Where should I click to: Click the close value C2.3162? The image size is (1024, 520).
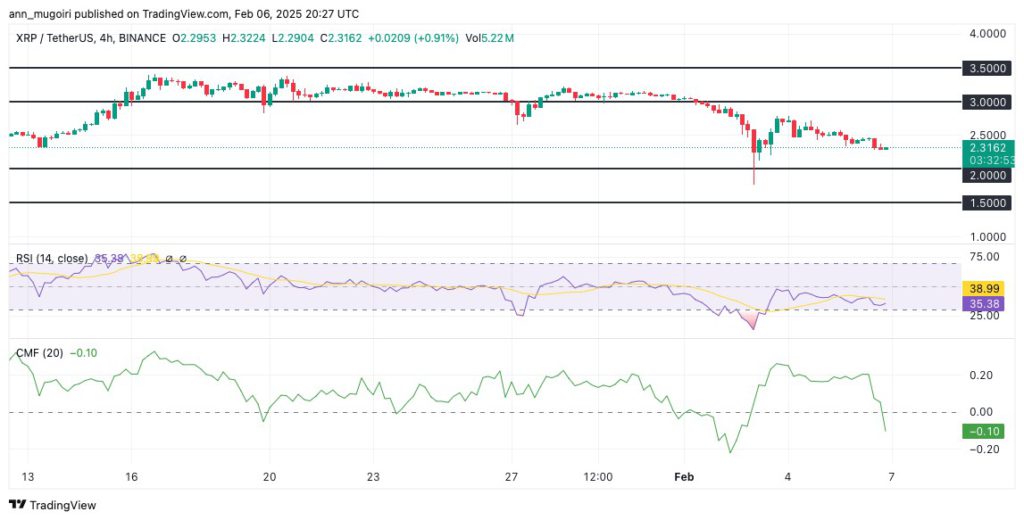point(339,39)
